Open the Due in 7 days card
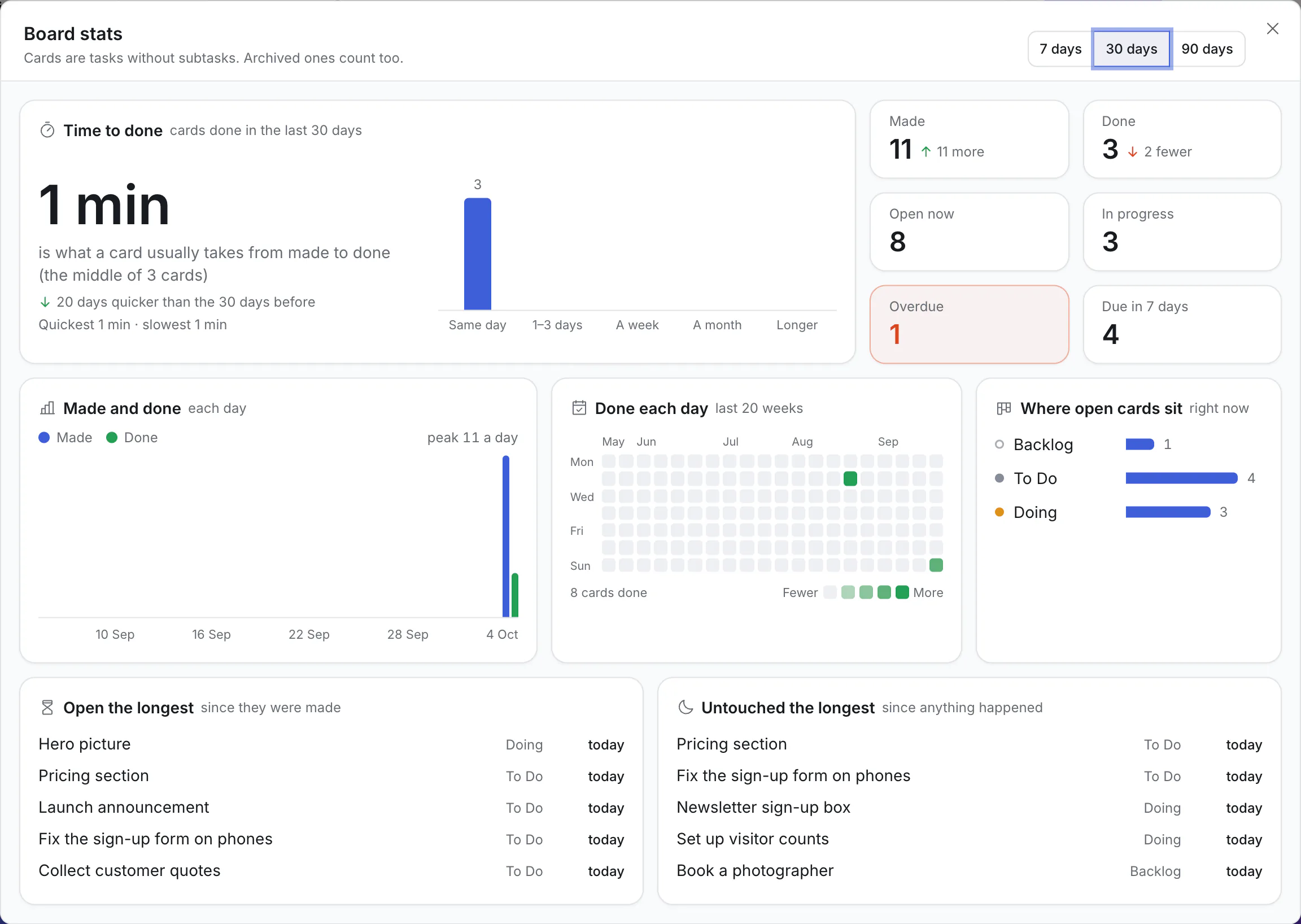This screenshot has height=924, width=1301. point(1181,324)
